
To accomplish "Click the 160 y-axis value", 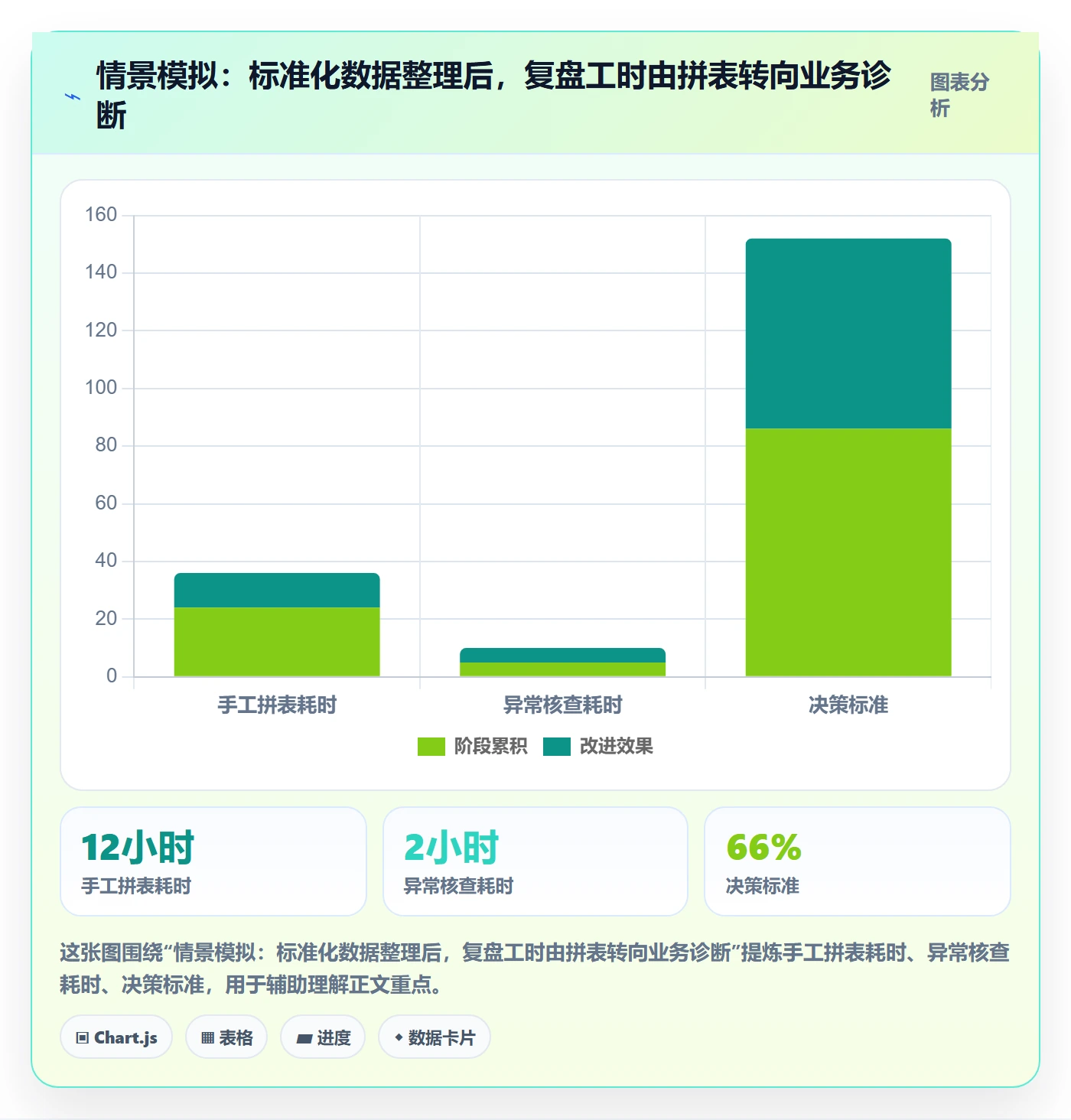I will [x=101, y=215].
